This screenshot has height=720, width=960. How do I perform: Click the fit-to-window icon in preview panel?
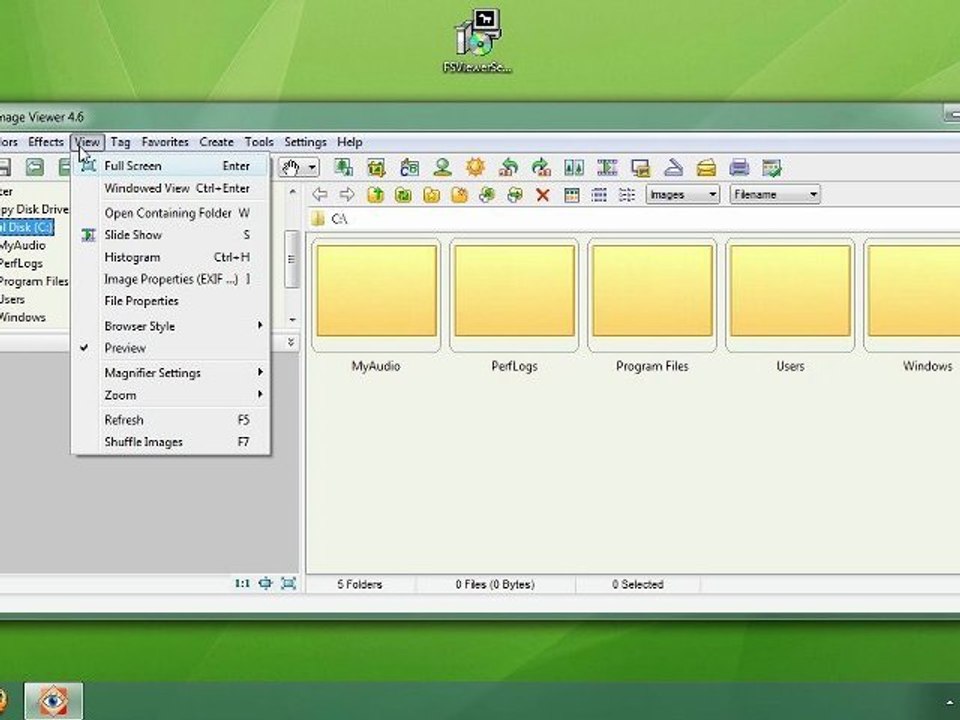pyautogui.click(x=265, y=583)
